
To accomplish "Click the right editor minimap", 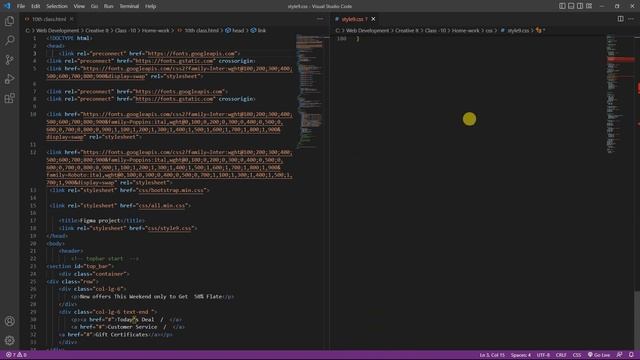I will 619,94.
